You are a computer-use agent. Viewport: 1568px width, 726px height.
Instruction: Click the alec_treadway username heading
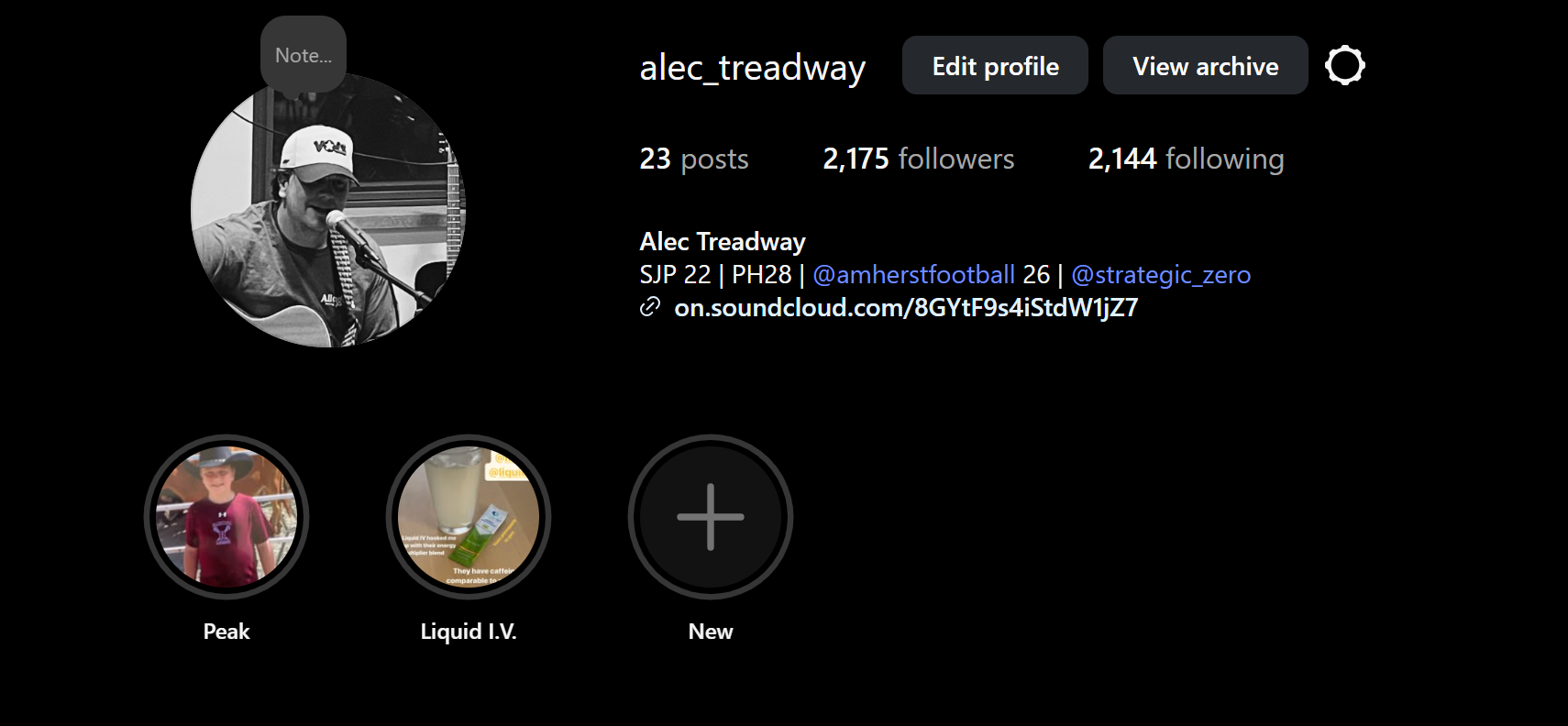[753, 68]
